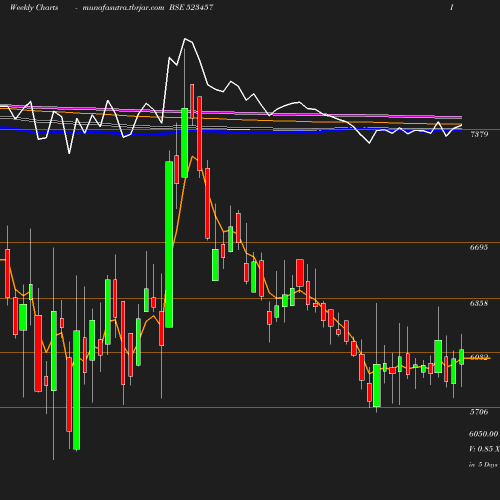500x500 pixels.
Task: Click the 5706 price level label
Action: (479, 412)
